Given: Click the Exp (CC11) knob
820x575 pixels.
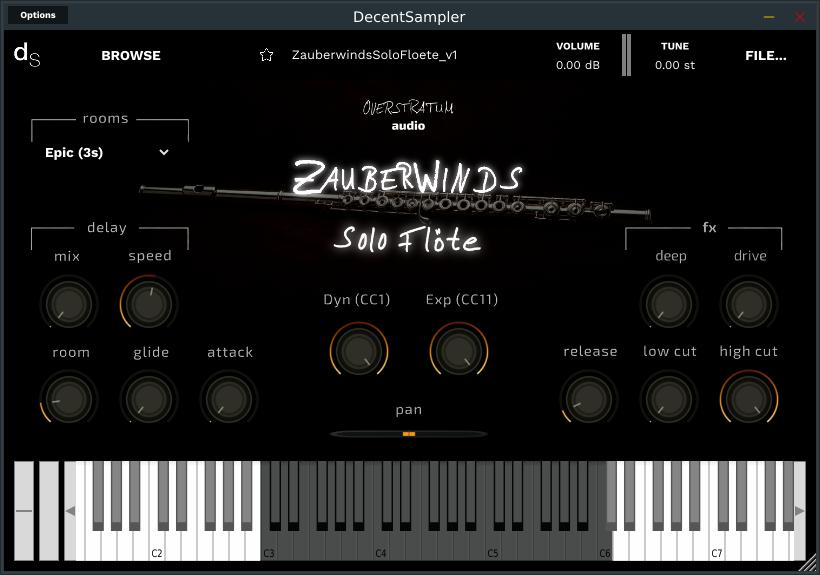Looking at the screenshot, I should (x=459, y=351).
